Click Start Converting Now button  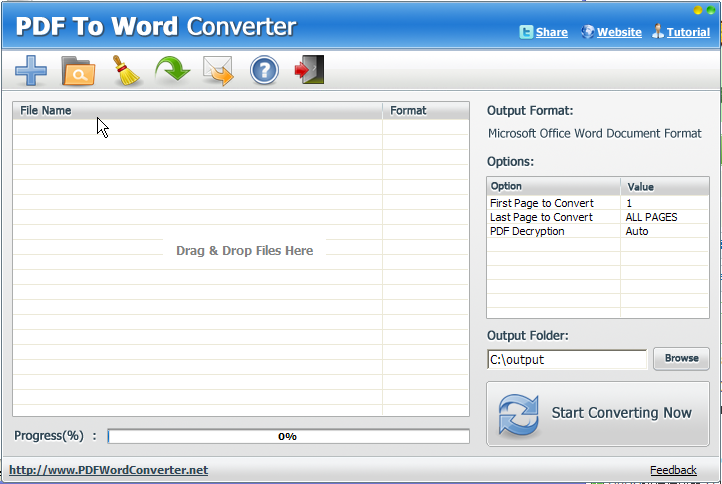(598, 414)
